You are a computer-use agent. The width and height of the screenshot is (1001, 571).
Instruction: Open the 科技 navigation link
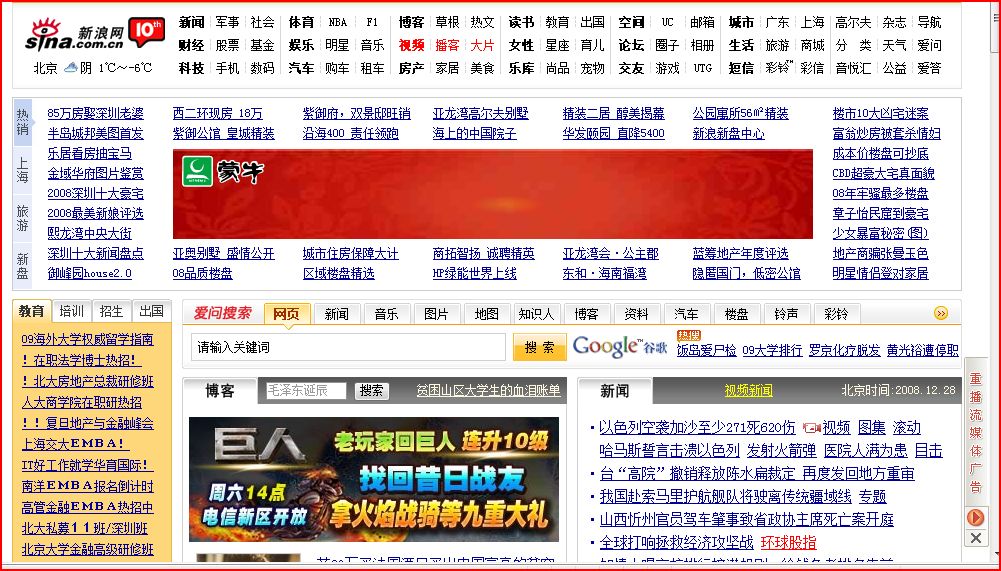[191, 68]
